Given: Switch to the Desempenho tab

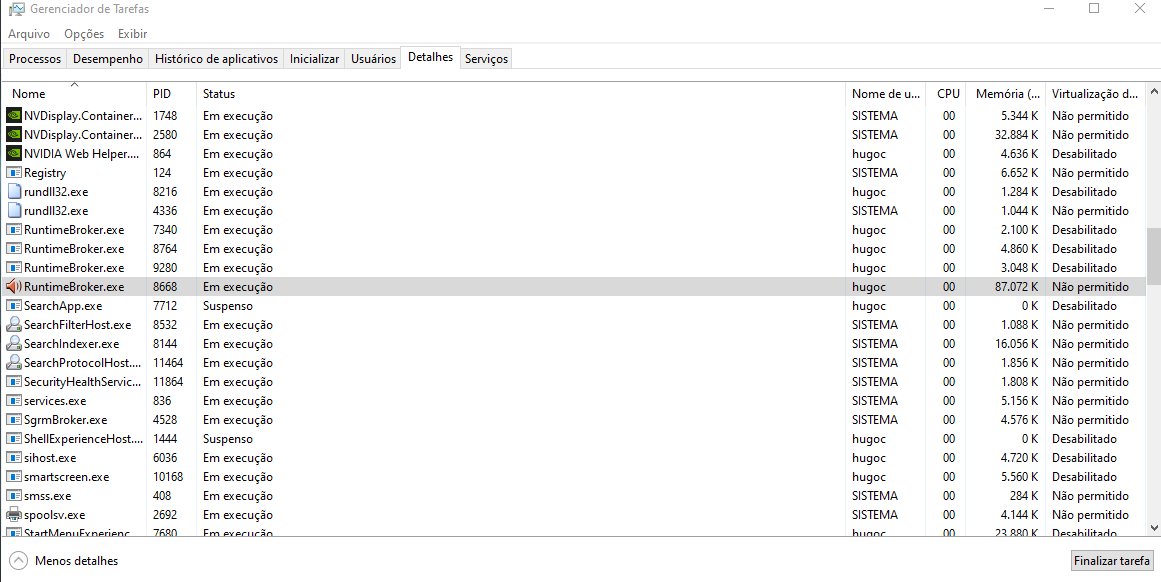Looking at the screenshot, I should tap(108, 58).
